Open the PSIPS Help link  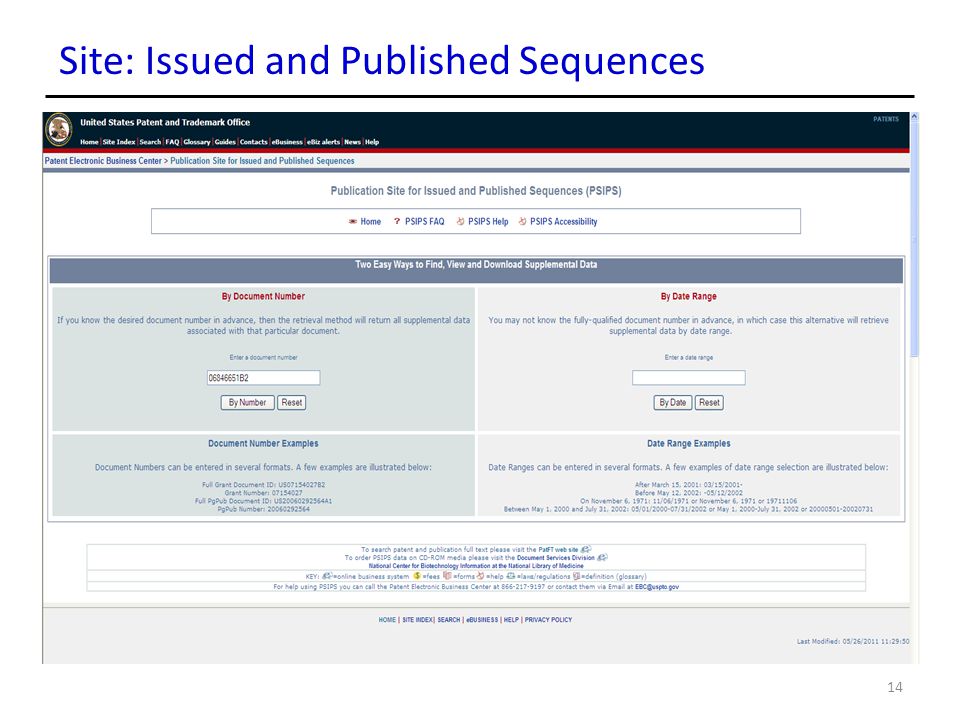tap(488, 222)
